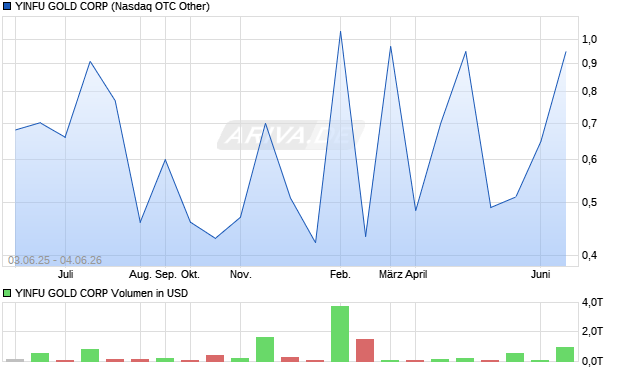Click the 'März' month label
The image size is (620, 371).
coord(390,274)
